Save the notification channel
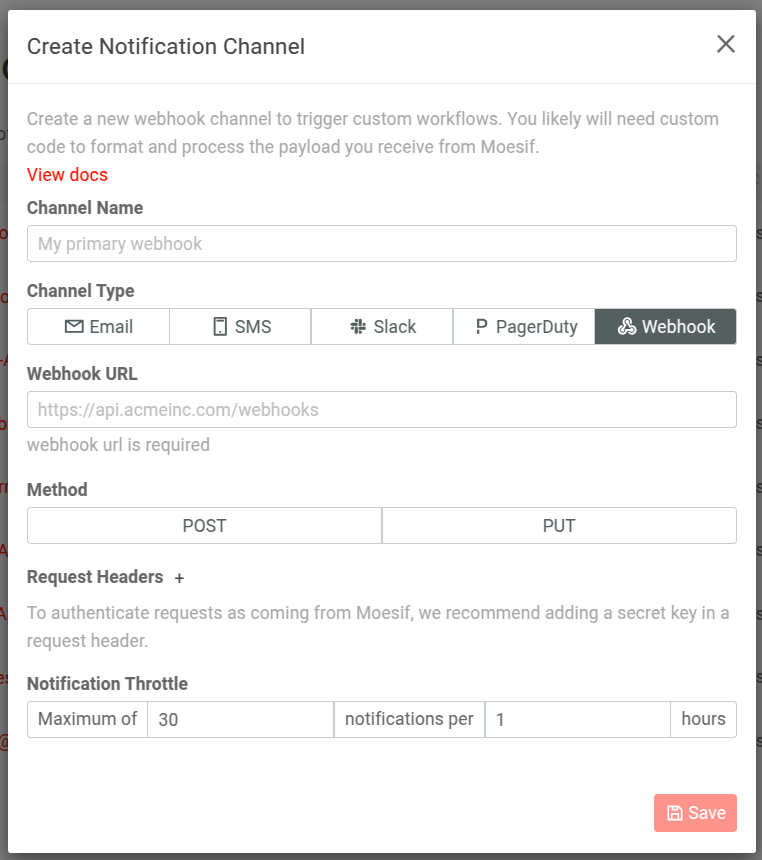762x860 pixels. pyautogui.click(x=695, y=813)
